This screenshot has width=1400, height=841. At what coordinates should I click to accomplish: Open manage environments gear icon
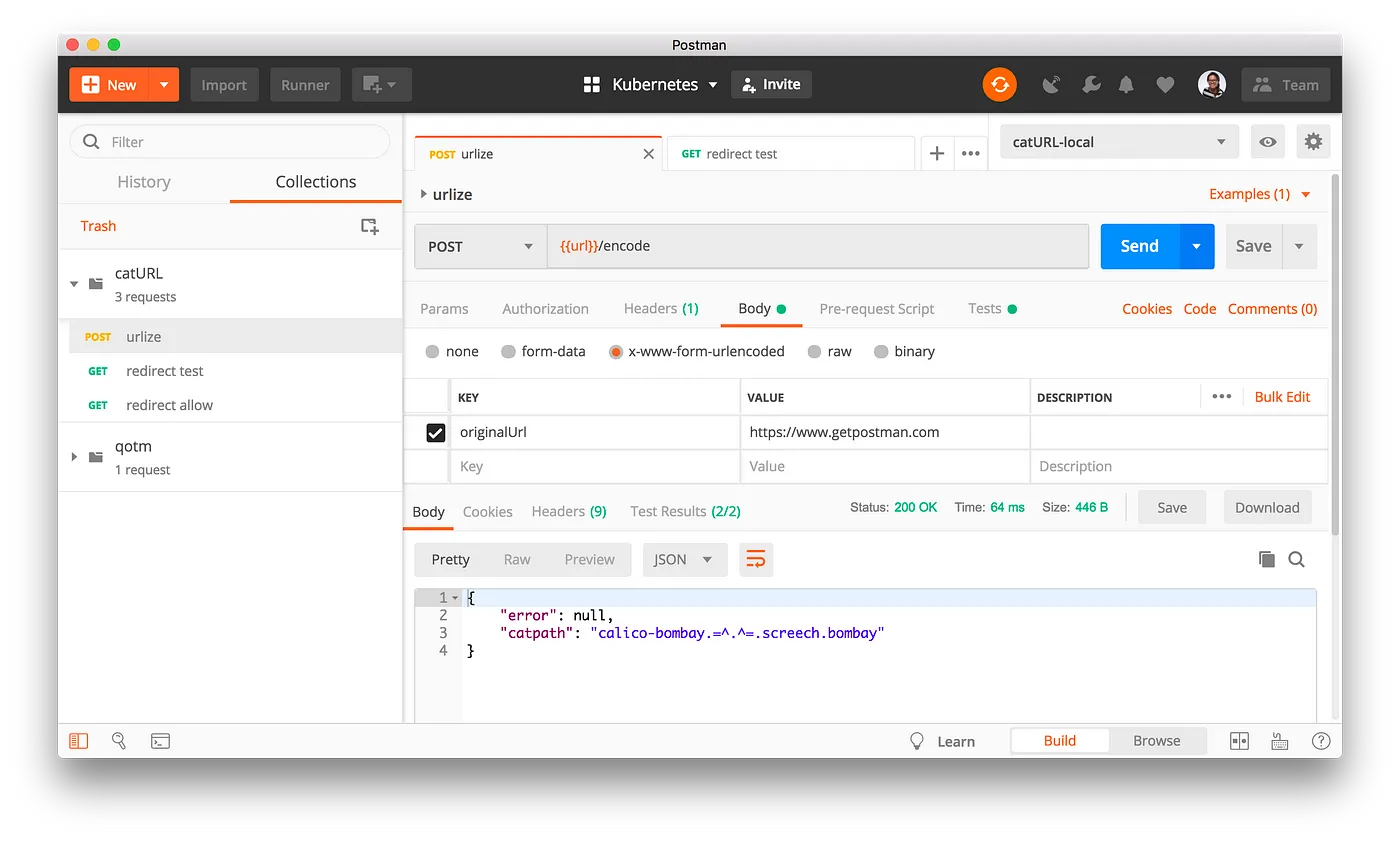pos(1313,142)
